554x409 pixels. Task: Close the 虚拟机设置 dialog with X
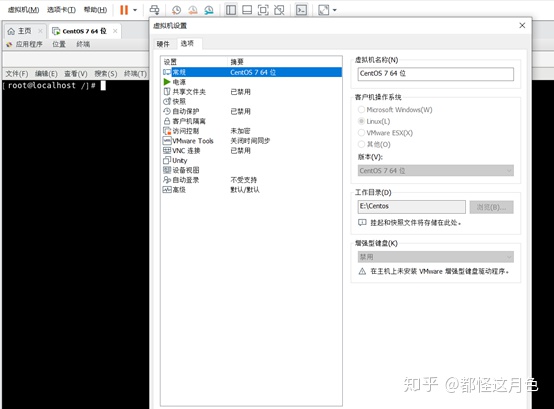[x=522, y=25]
